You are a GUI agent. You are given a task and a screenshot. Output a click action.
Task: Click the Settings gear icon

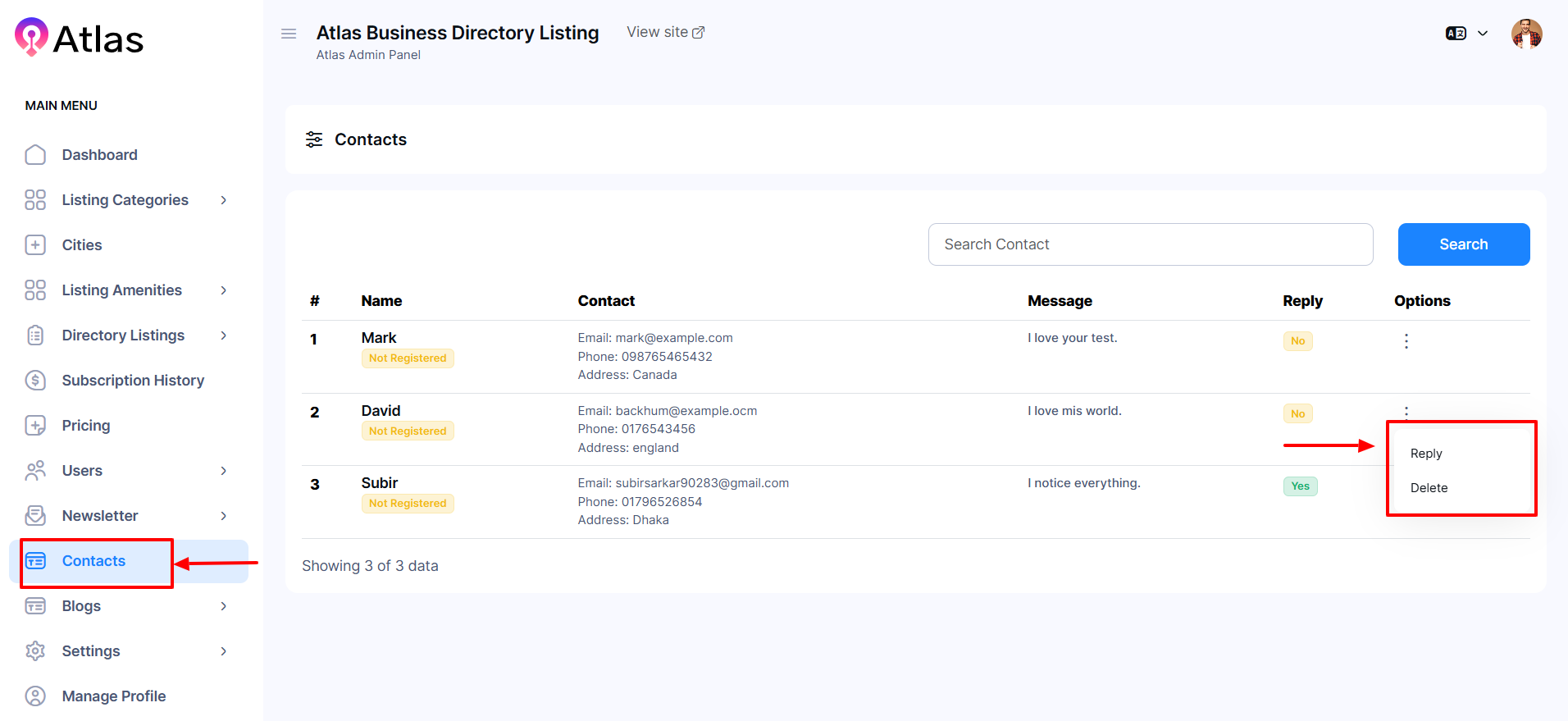(x=35, y=651)
